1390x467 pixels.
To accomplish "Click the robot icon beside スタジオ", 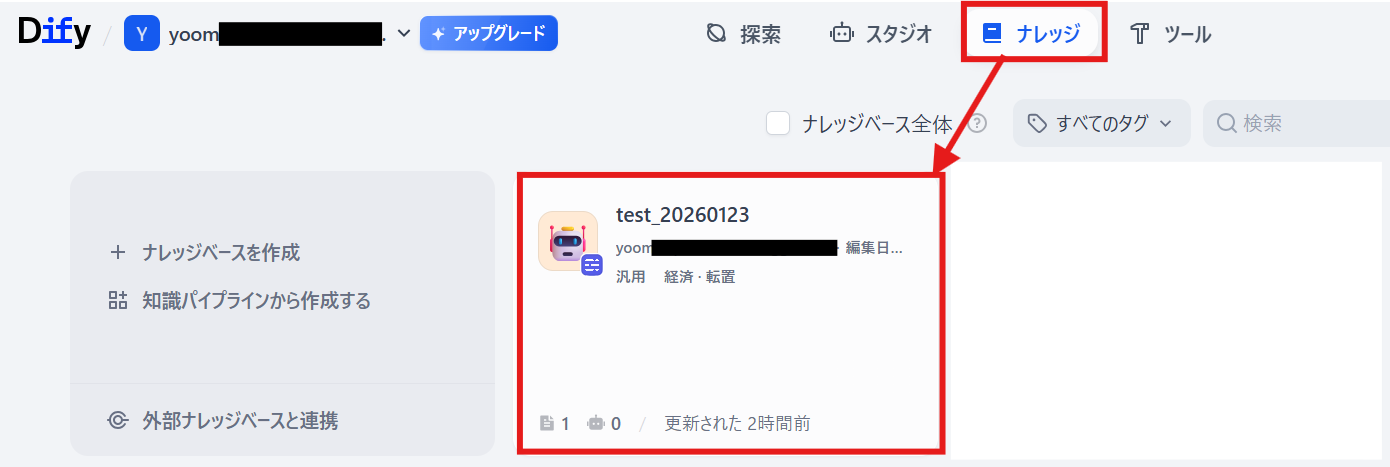I will (842, 34).
